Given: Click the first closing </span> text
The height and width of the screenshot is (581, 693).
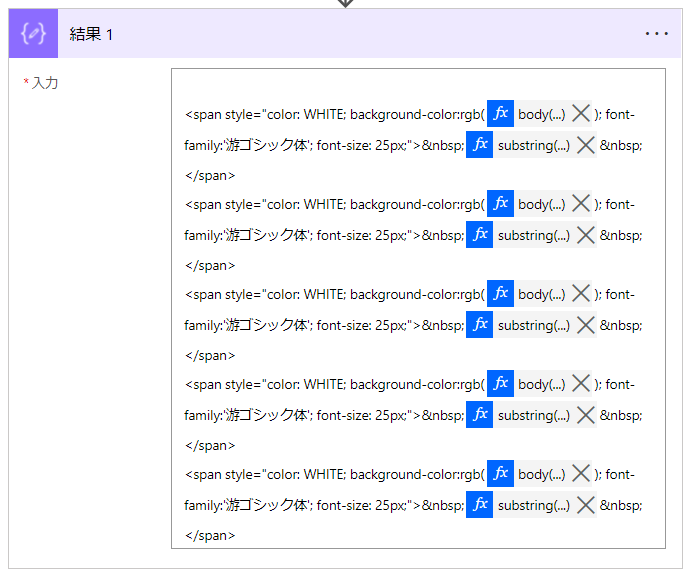Looking at the screenshot, I should 210,176.
